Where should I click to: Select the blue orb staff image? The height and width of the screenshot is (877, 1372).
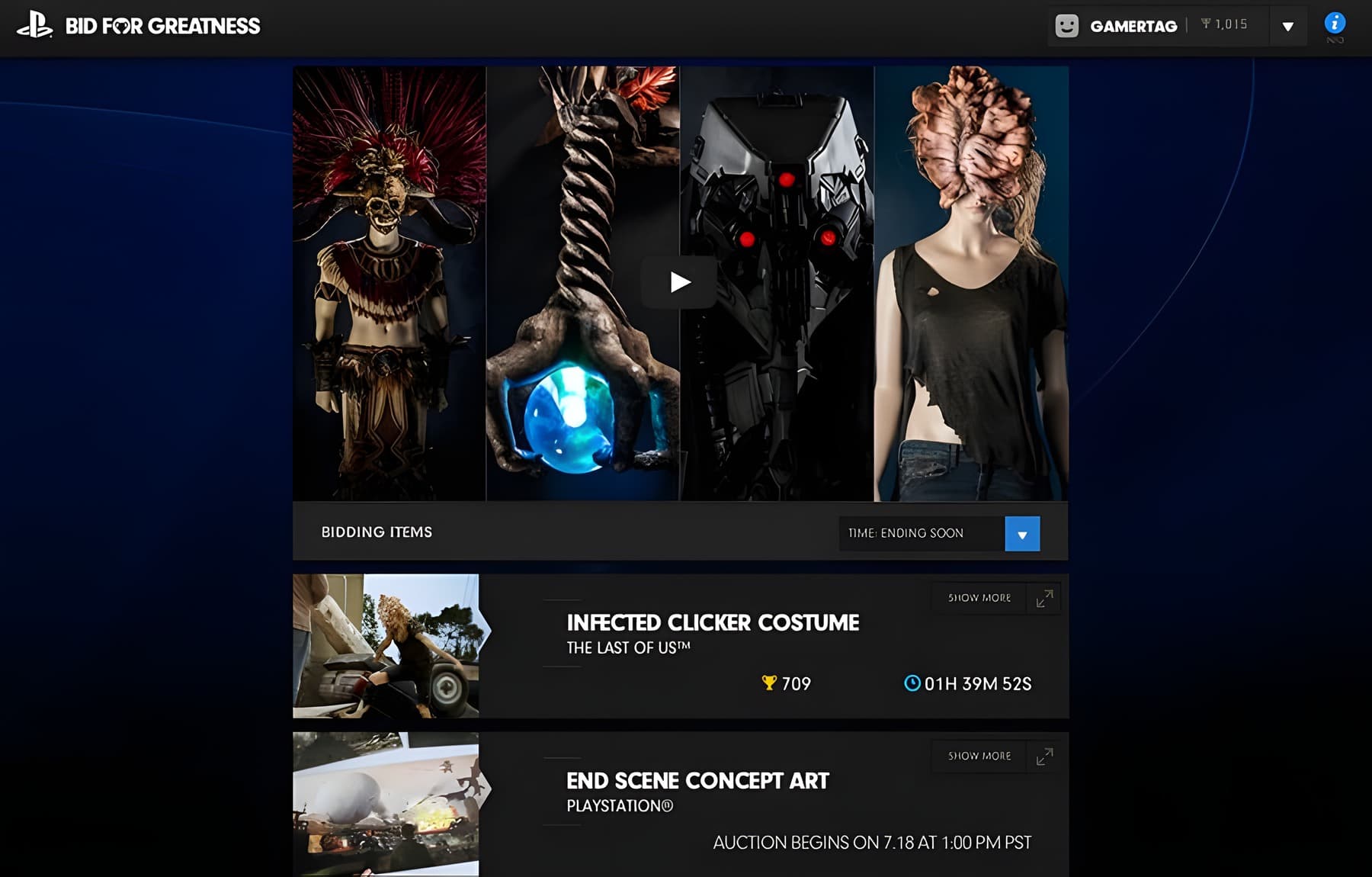pos(583,284)
